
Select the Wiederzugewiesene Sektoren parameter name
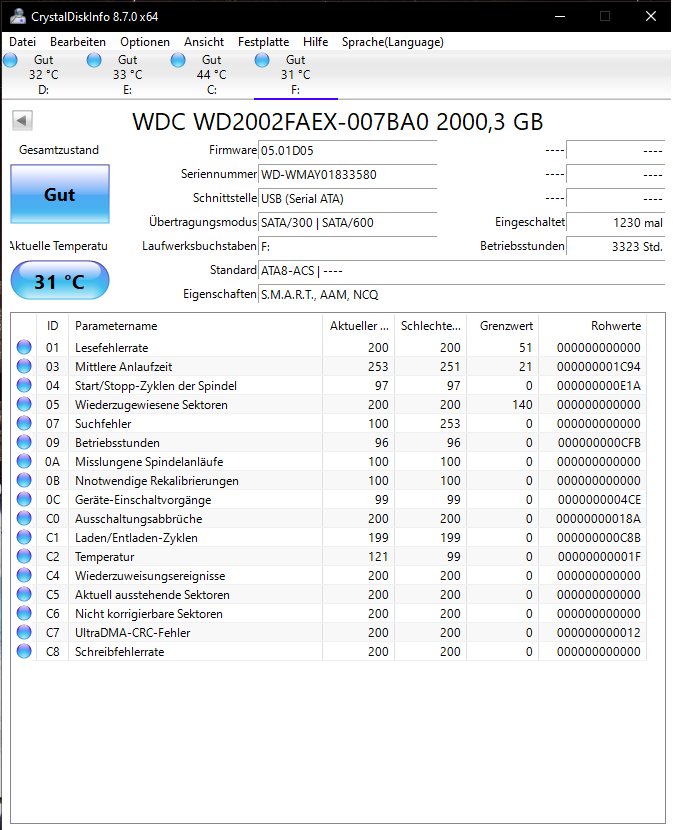(x=151, y=405)
